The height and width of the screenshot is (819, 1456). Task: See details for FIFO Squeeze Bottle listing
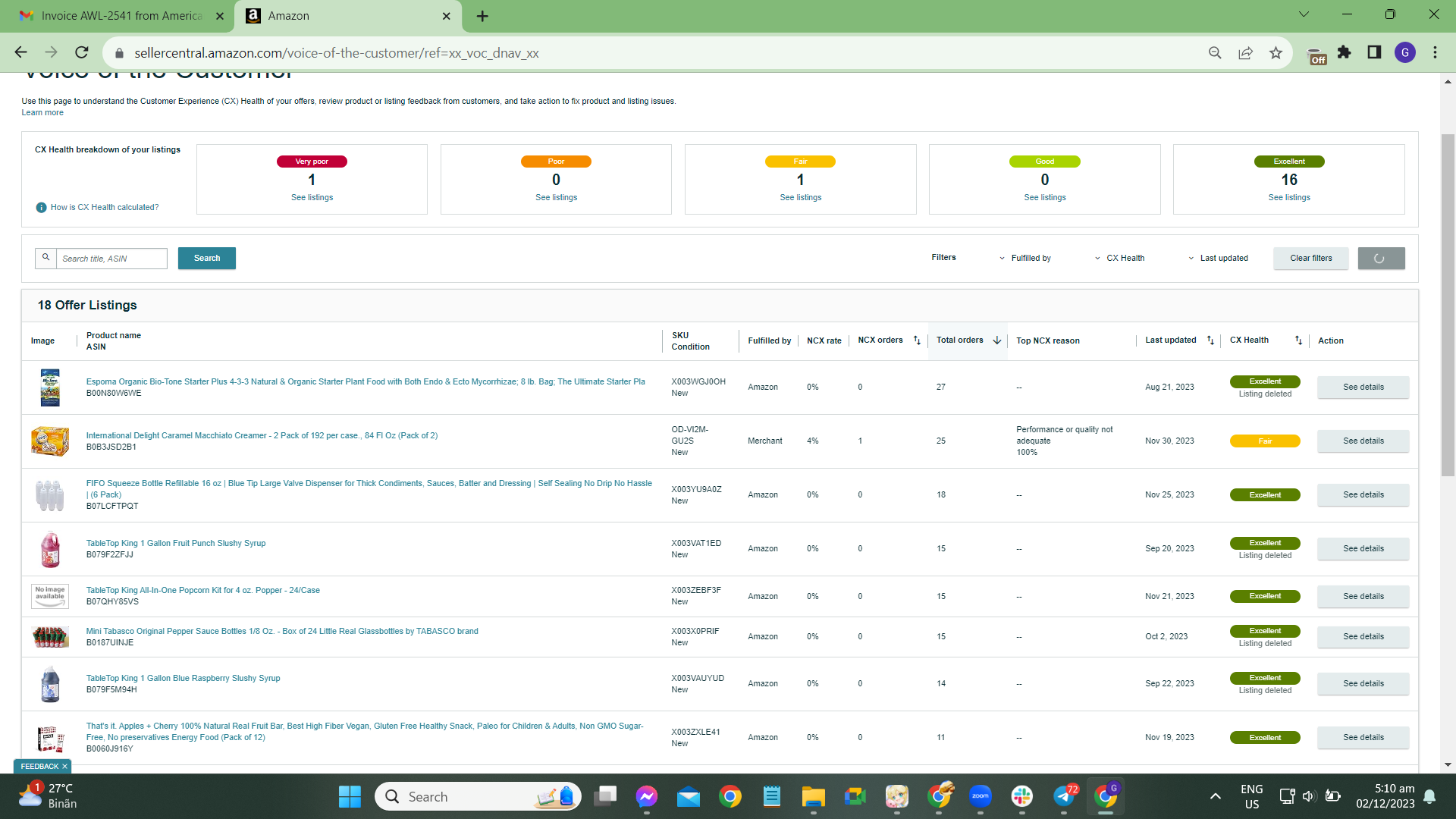[x=1363, y=495]
